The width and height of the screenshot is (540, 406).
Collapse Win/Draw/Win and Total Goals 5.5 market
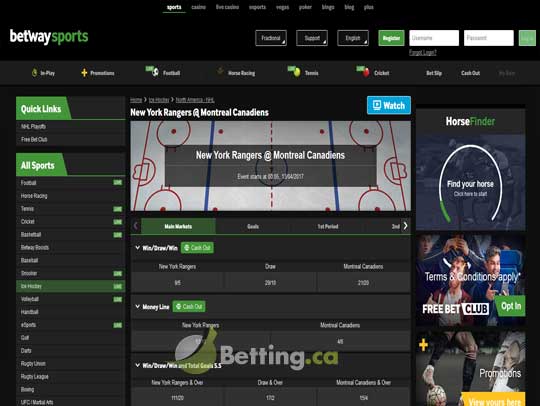coord(137,365)
